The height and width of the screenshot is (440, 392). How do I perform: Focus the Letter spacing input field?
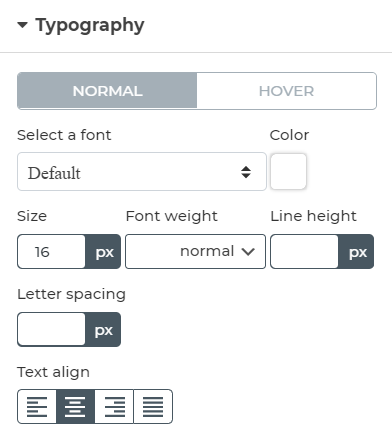pyautogui.click(x=51, y=329)
